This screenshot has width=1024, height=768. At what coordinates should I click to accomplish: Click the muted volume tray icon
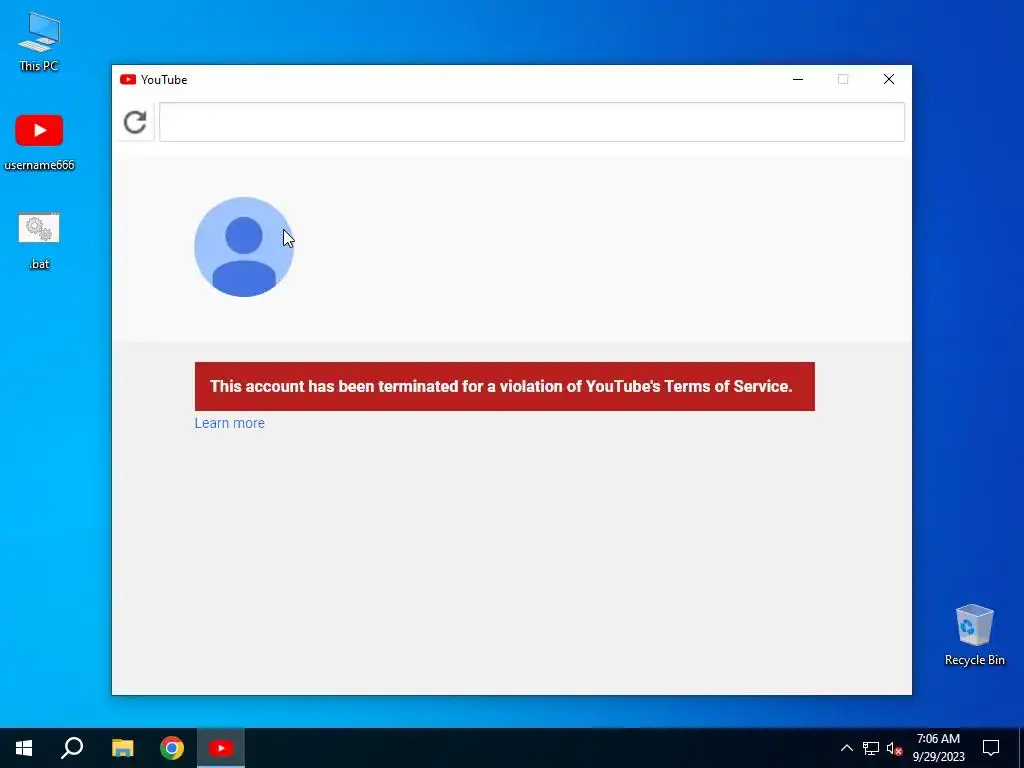pyautogui.click(x=894, y=748)
